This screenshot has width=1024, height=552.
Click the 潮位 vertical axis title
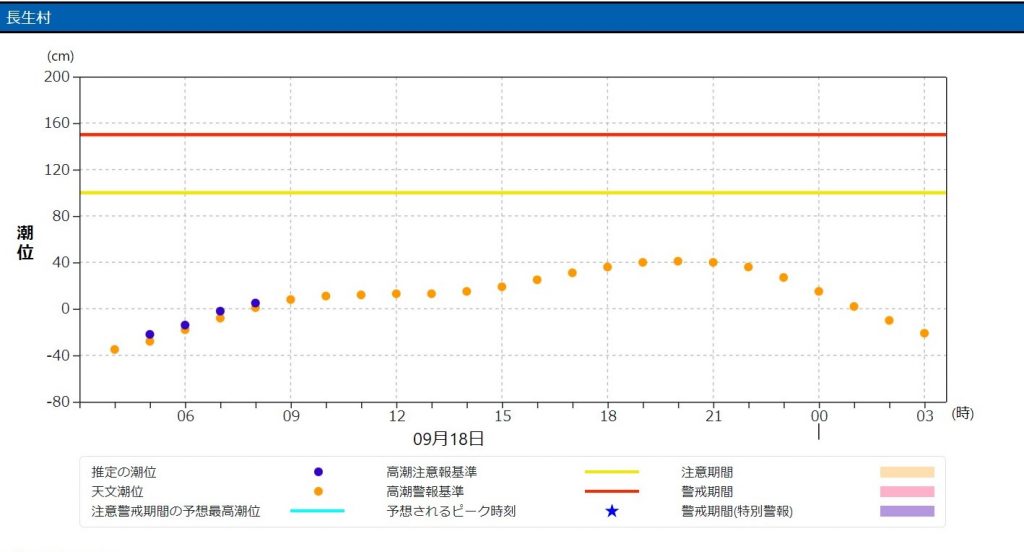25,242
